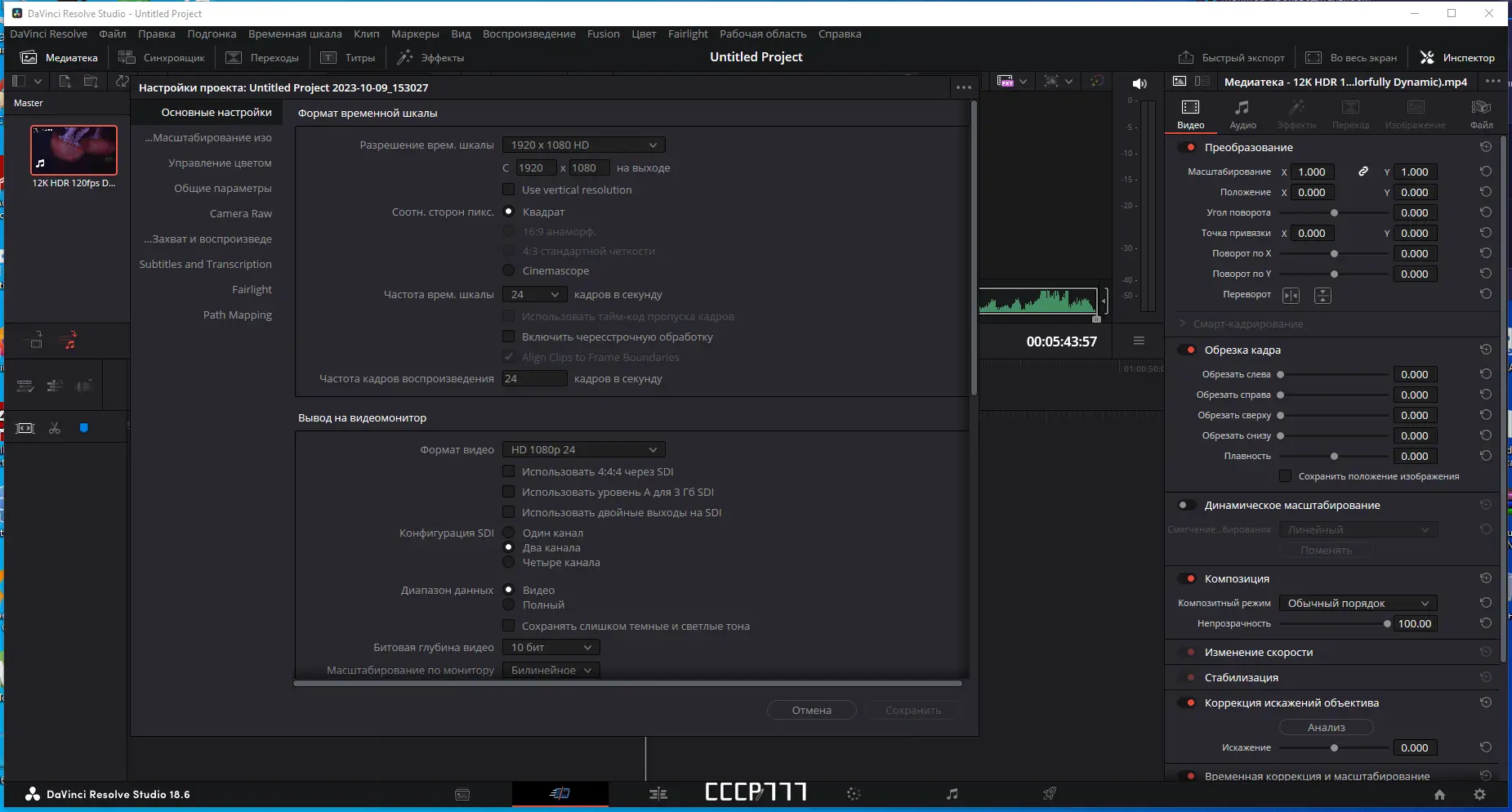
Task: Switch to the Fairlight page in bottom bar
Action: pos(951,793)
